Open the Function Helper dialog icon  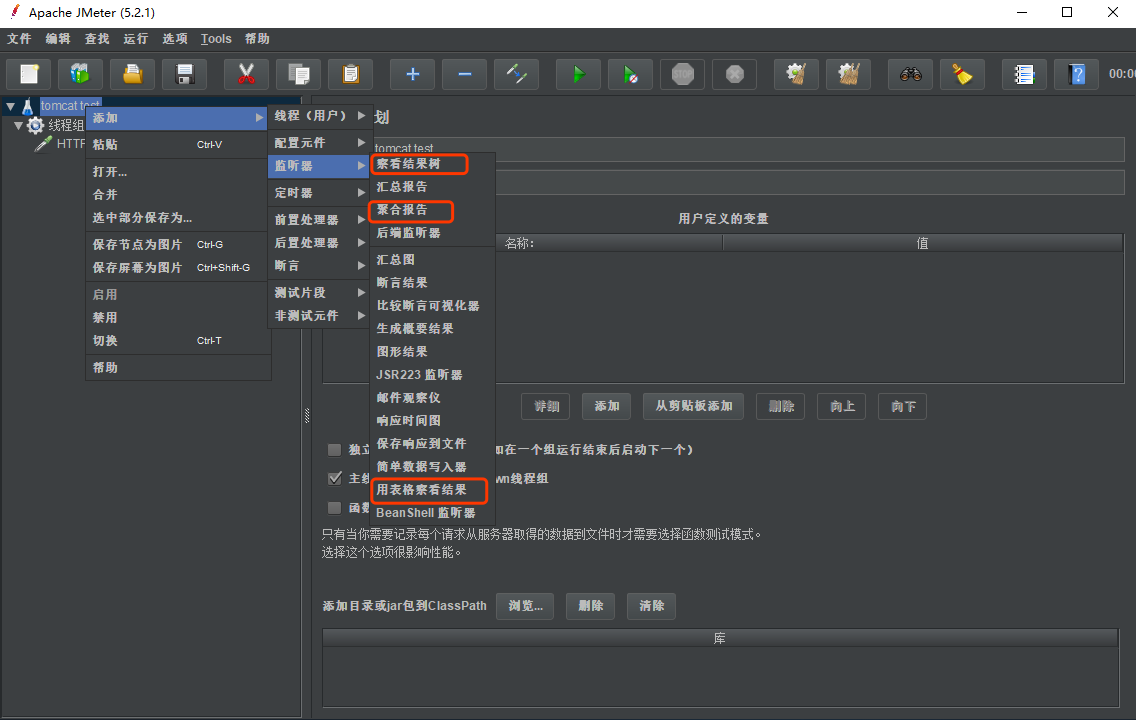(1023, 74)
